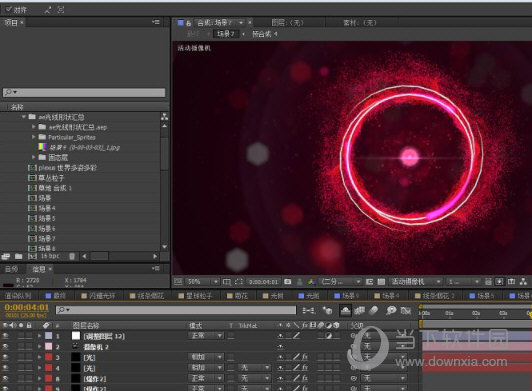Viewport: 532px width, 391px height.
Task: Toggle the 对齐 snapping checkbox in toolbar
Action: click(x=9, y=10)
